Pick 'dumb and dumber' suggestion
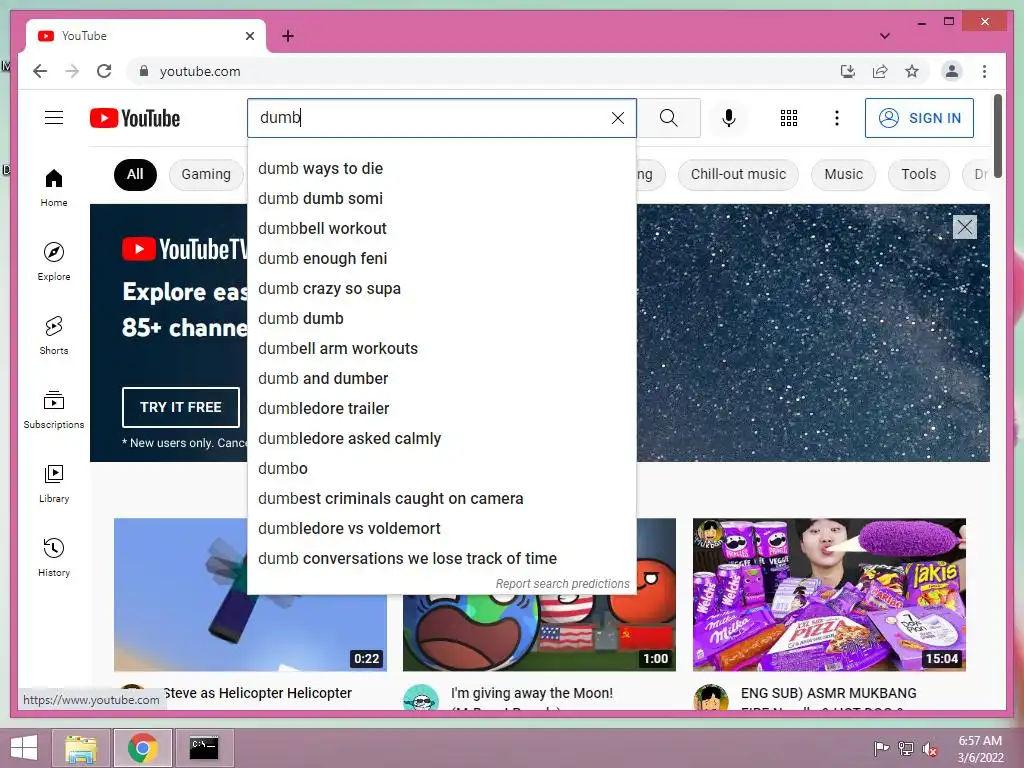 click(441, 379)
